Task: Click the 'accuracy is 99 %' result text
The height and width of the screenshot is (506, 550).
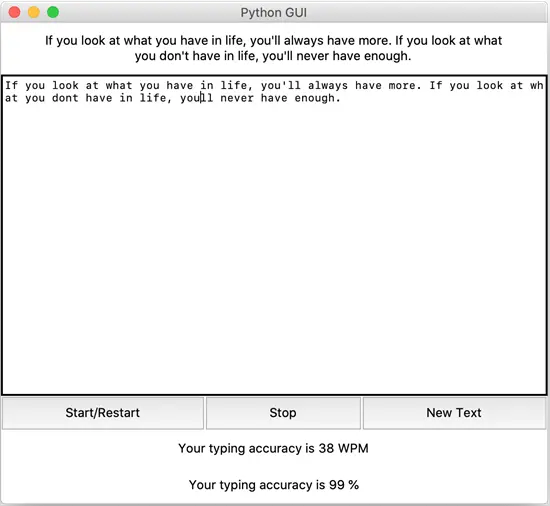Action: [309, 485]
